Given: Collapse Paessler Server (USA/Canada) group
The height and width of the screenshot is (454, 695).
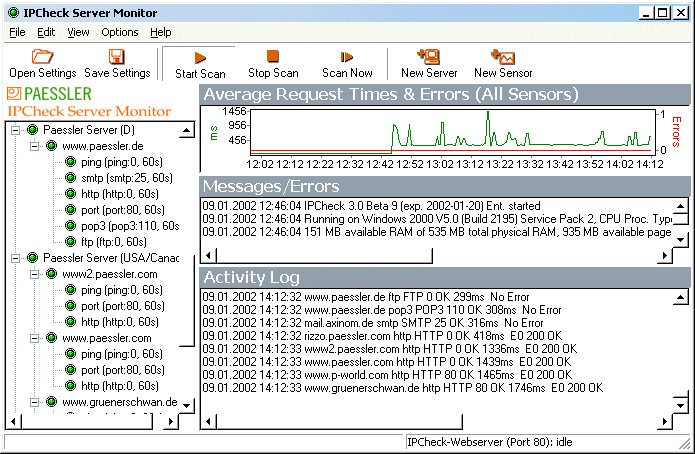Looking at the screenshot, I should (16, 258).
